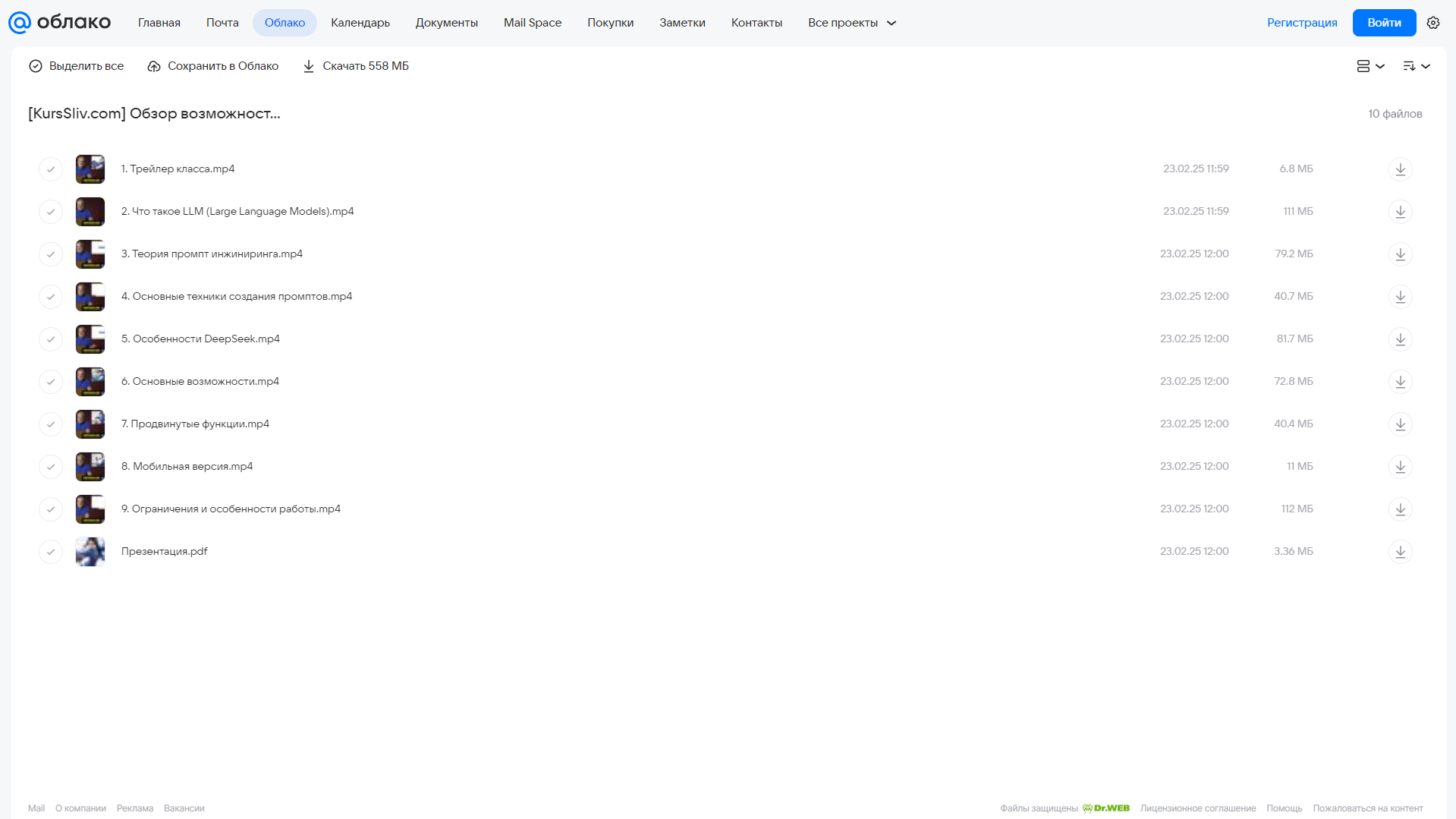Select the Что такое LLM file checkbox
Image resolution: width=1456 pixels, height=819 pixels.
tap(51, 212)
